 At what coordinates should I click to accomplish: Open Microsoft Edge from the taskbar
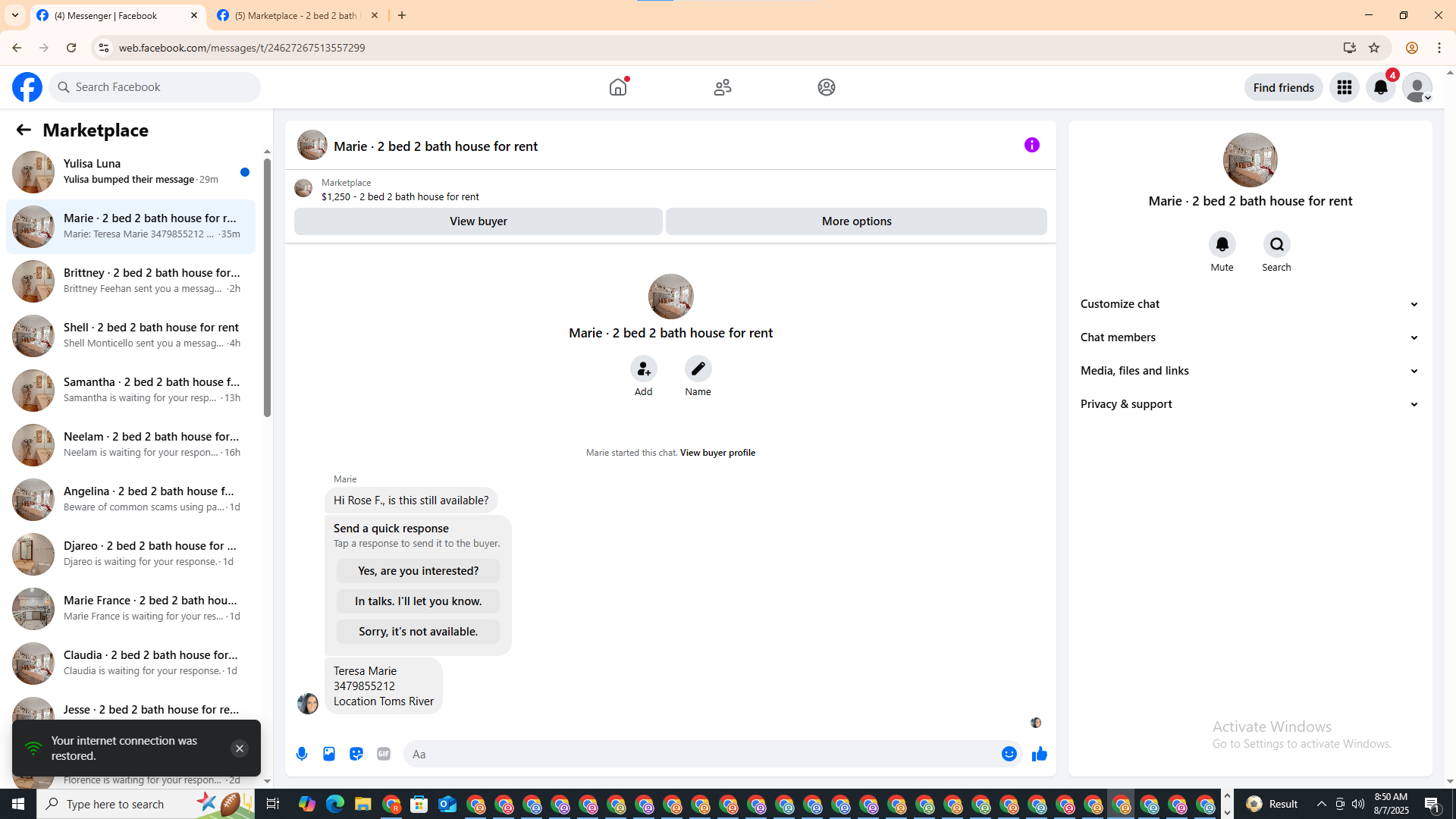pos(335,804)
